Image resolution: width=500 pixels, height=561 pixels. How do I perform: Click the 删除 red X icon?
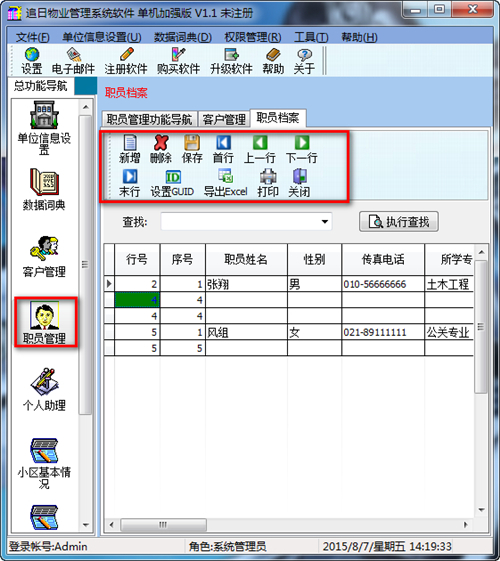(x=161, y=149)
